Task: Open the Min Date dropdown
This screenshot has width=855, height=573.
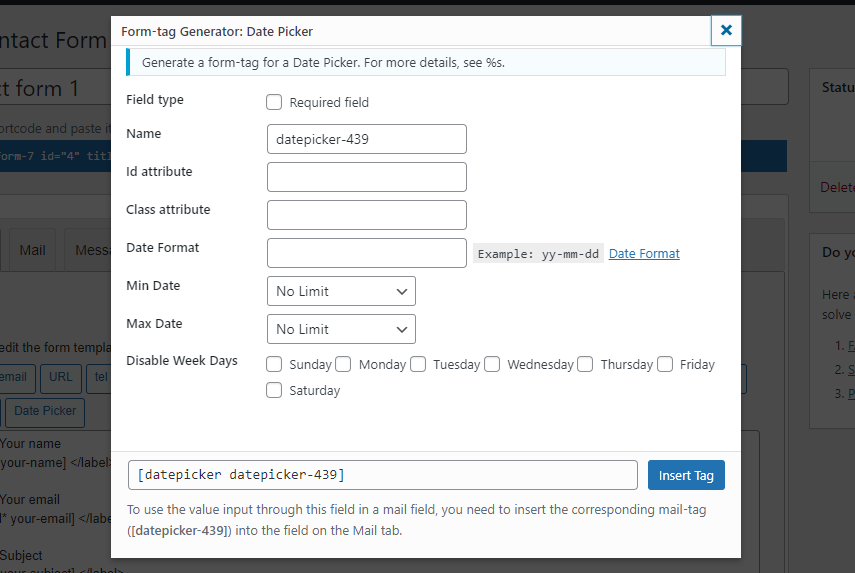Action: 341,291
